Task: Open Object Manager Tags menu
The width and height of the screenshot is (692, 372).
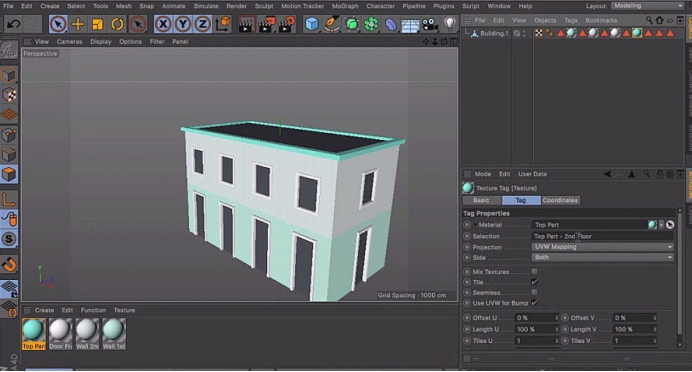Action: pos(571,20)
